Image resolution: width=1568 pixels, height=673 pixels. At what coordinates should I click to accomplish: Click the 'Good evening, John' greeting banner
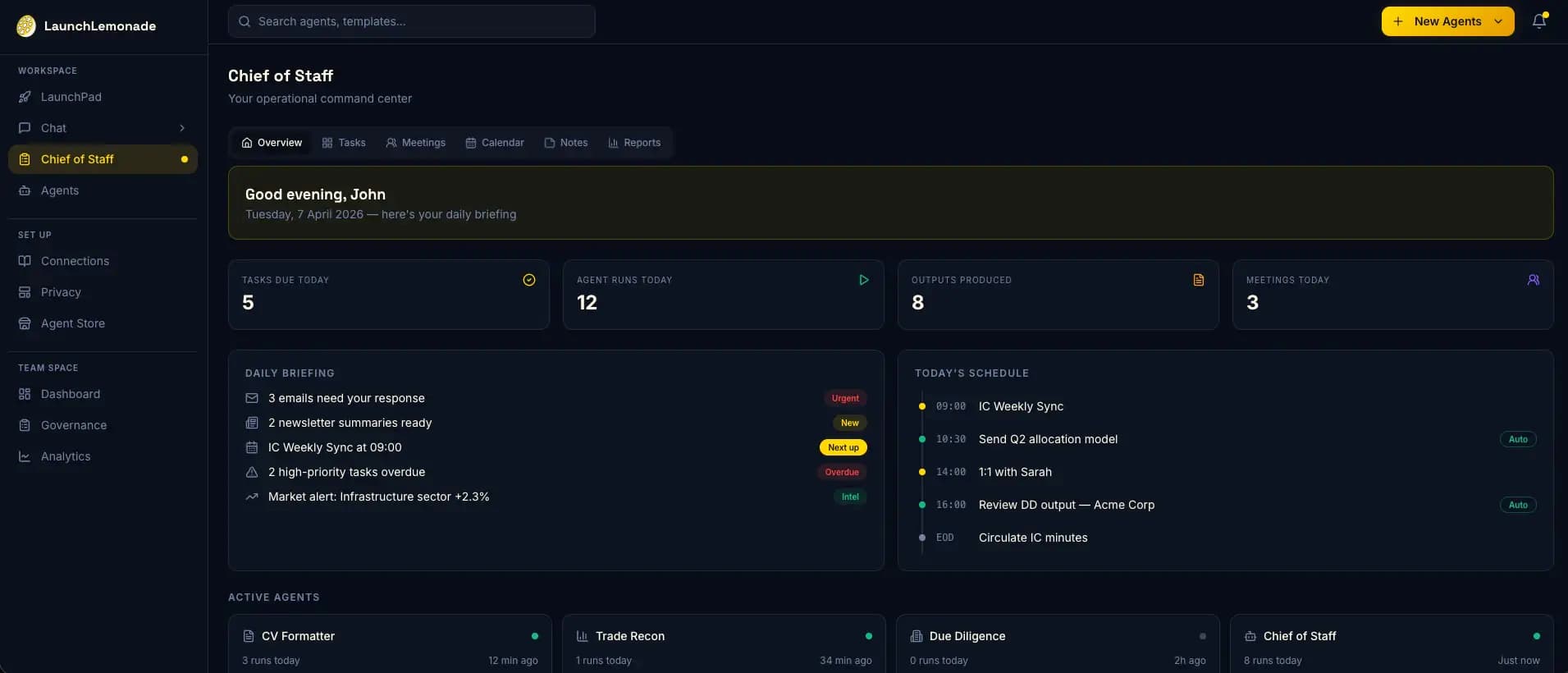[x=890, y=203]
